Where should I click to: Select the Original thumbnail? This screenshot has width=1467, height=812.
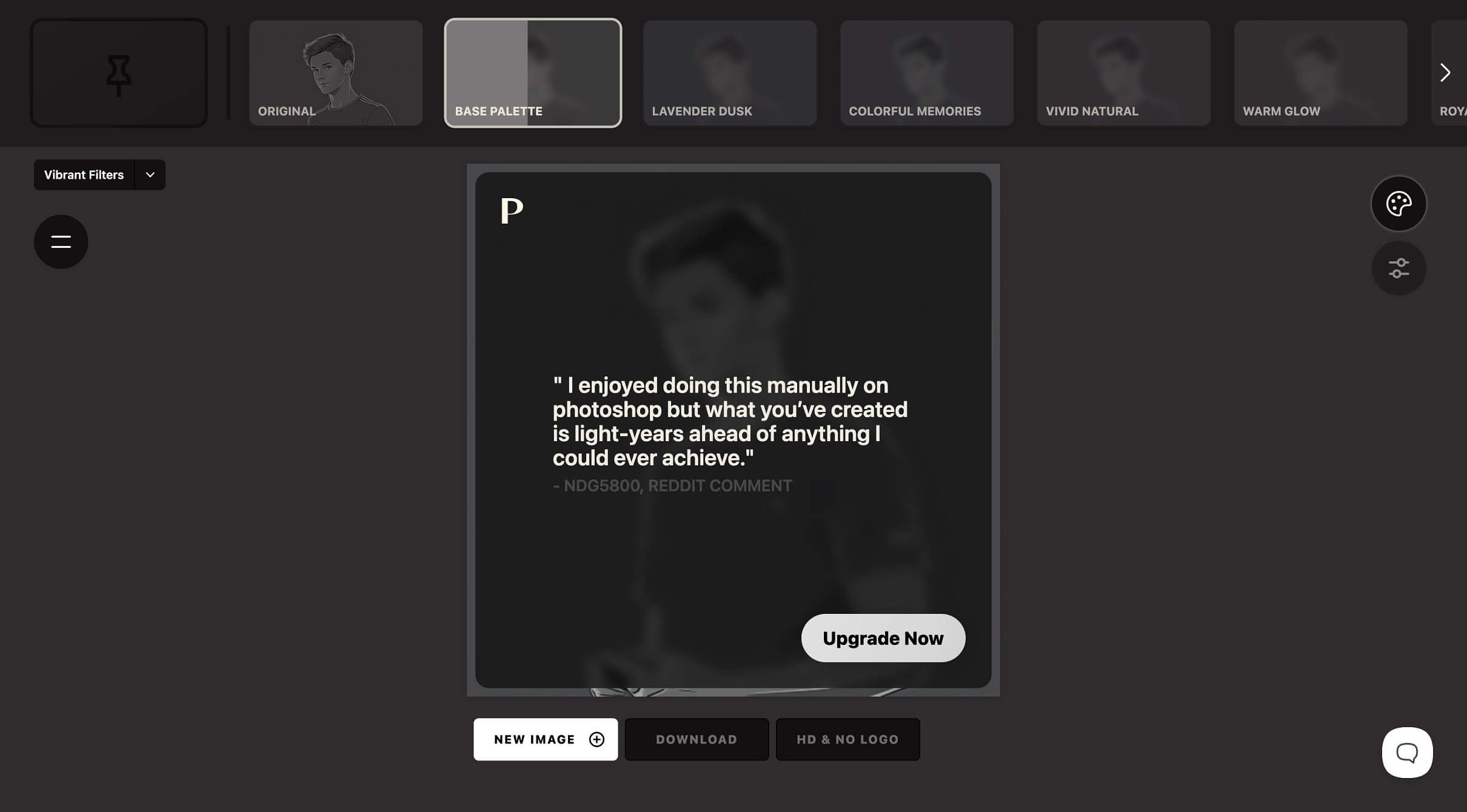[336, 73]
